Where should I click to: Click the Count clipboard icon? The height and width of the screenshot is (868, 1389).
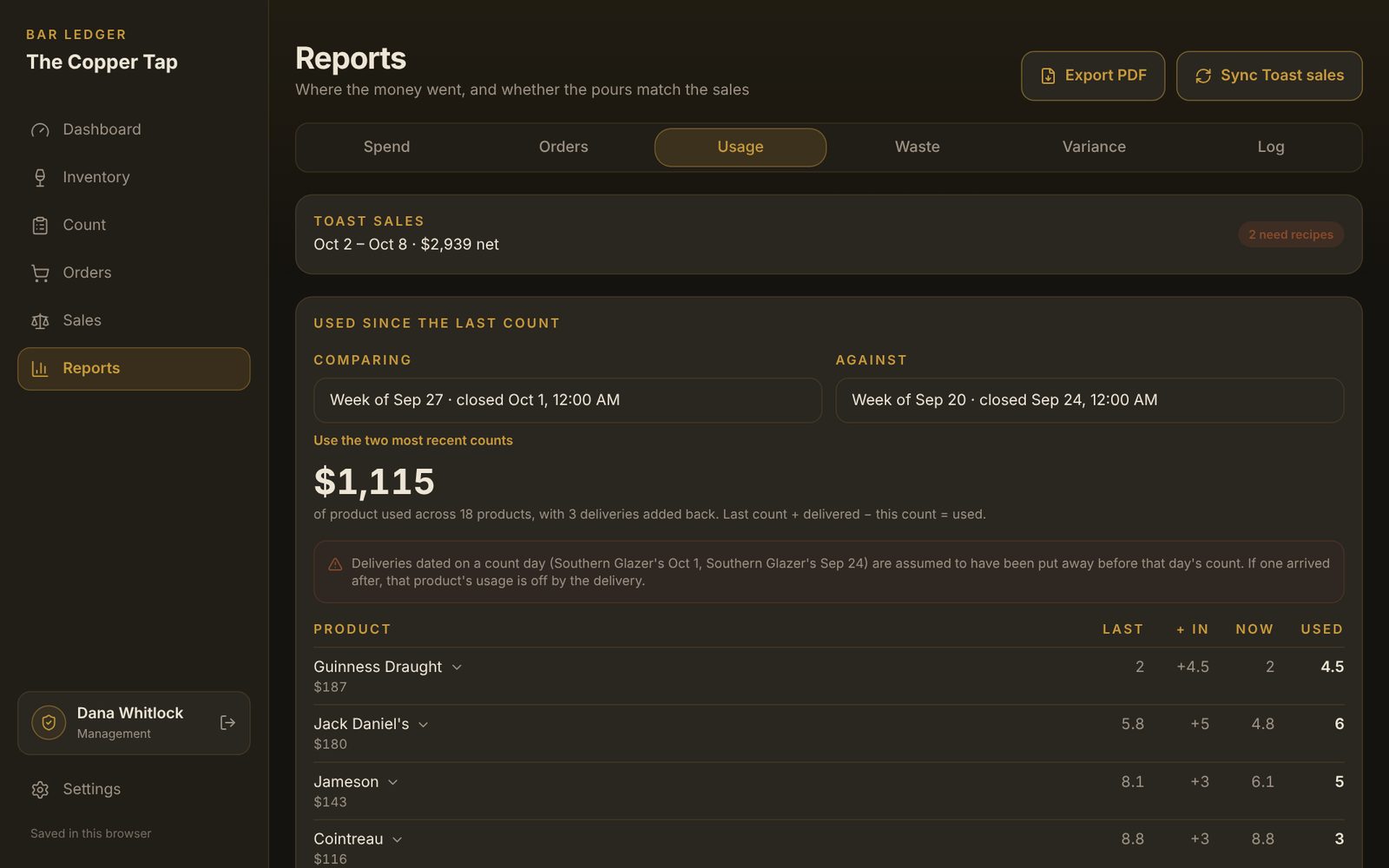(40, 225)
